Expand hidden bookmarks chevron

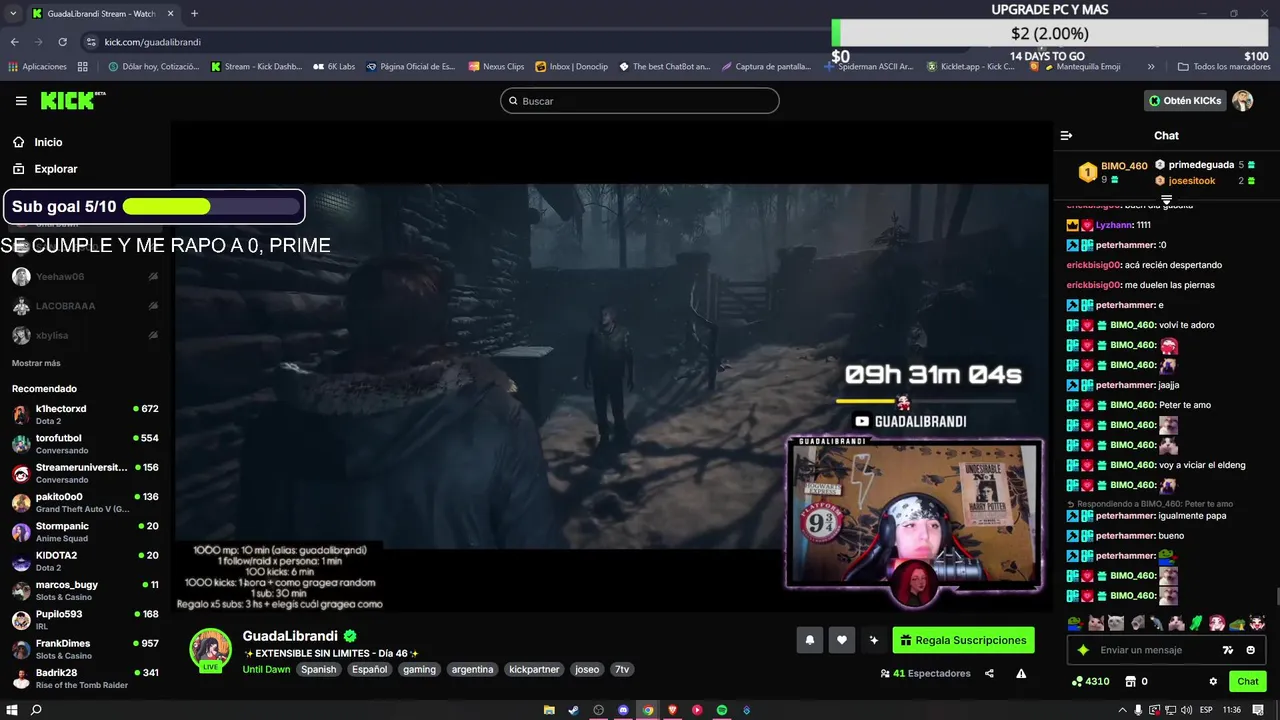[1151, 67]
